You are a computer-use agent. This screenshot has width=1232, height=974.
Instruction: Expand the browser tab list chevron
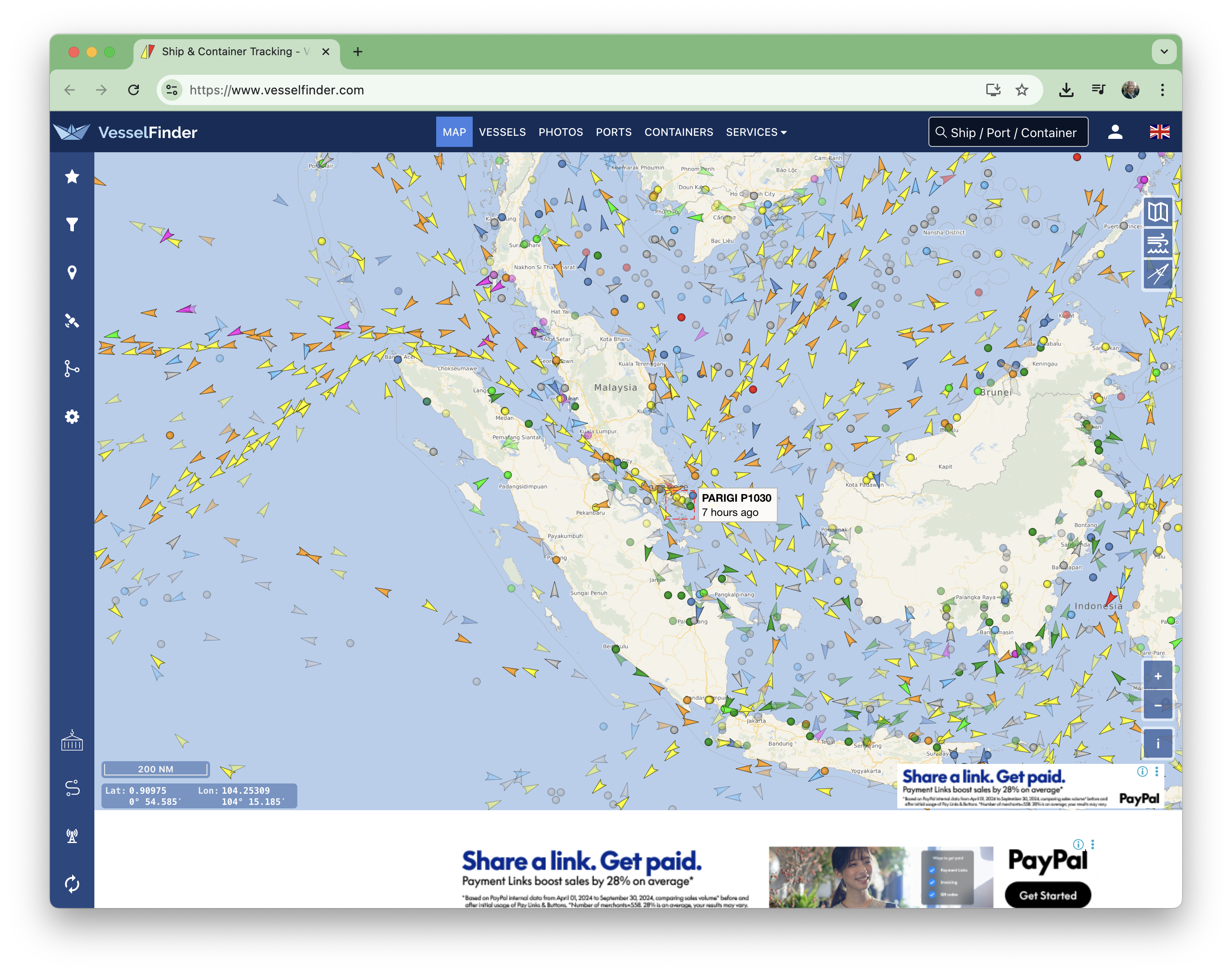click(1163, 52)
